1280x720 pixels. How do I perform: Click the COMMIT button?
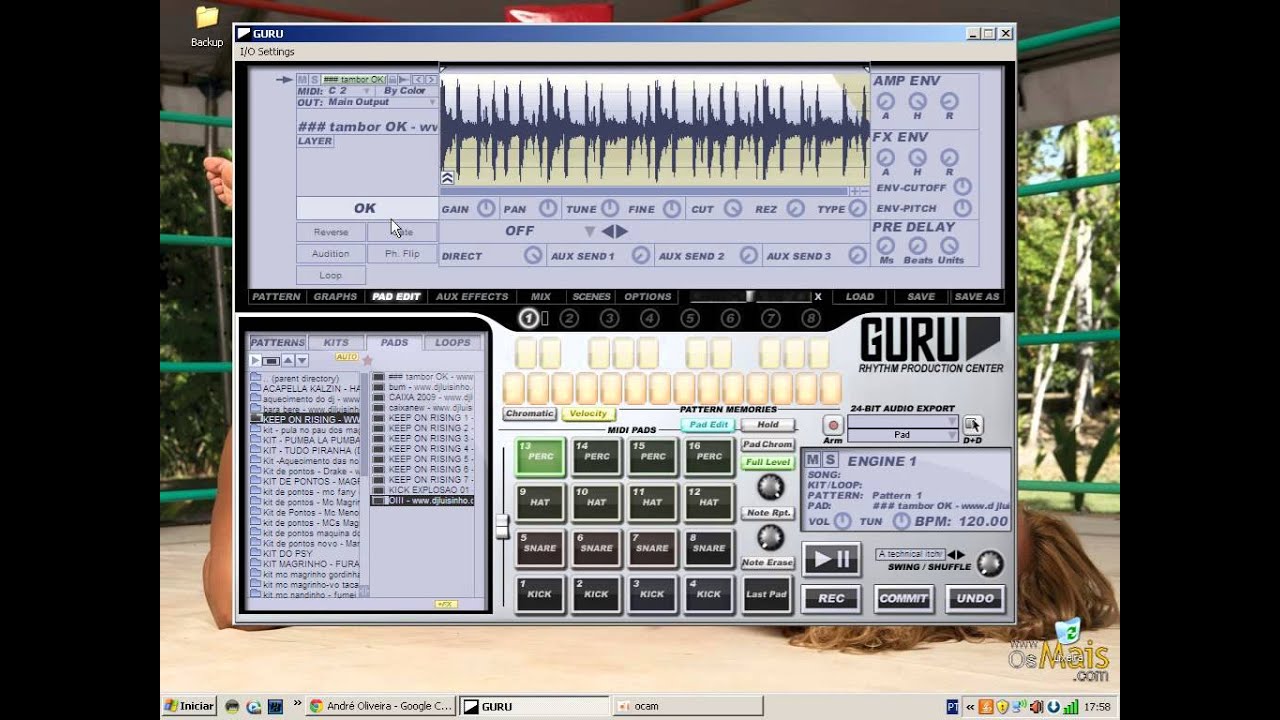coord(904,598)
